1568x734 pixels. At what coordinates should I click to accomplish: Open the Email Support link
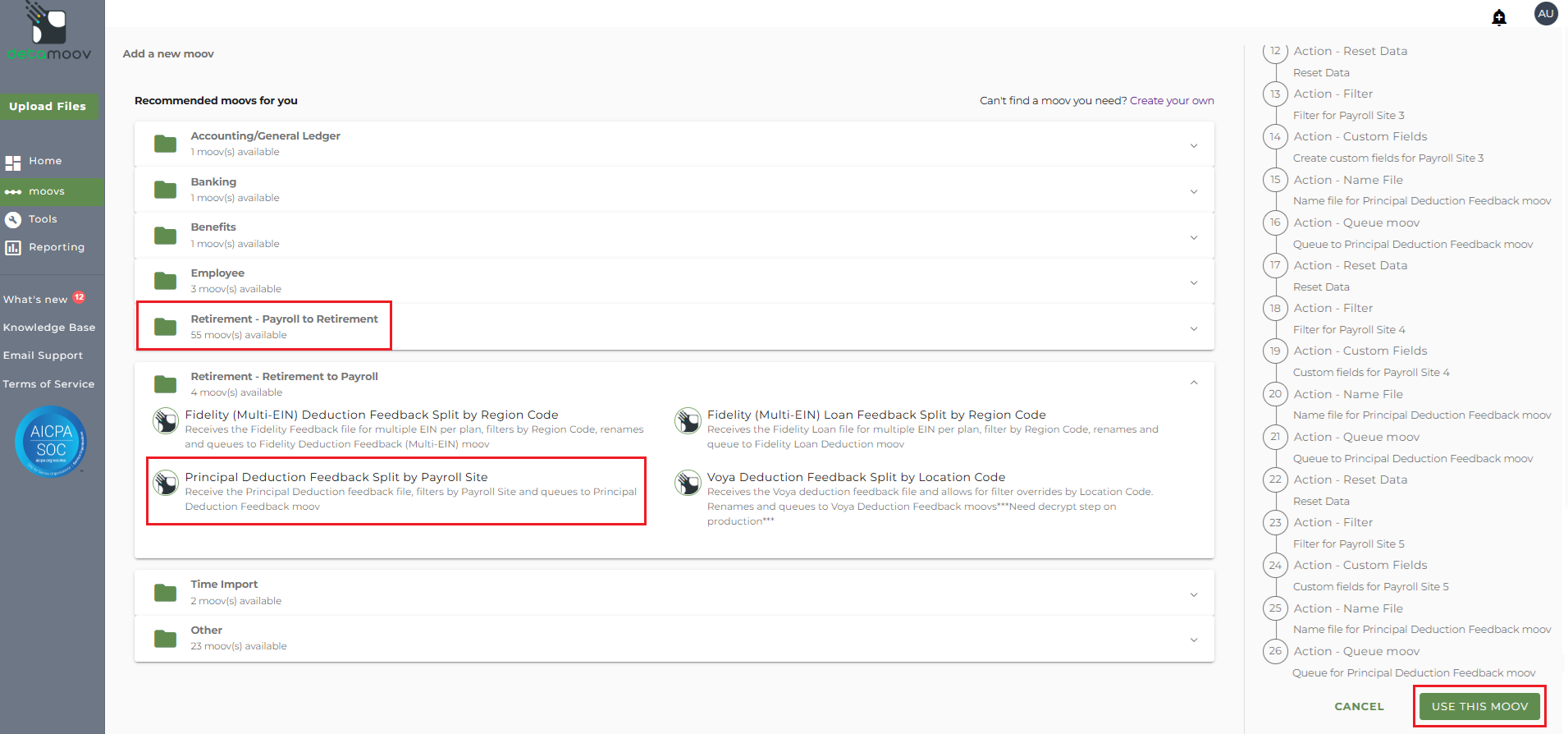pyautogui.click(x=43, y=356)
